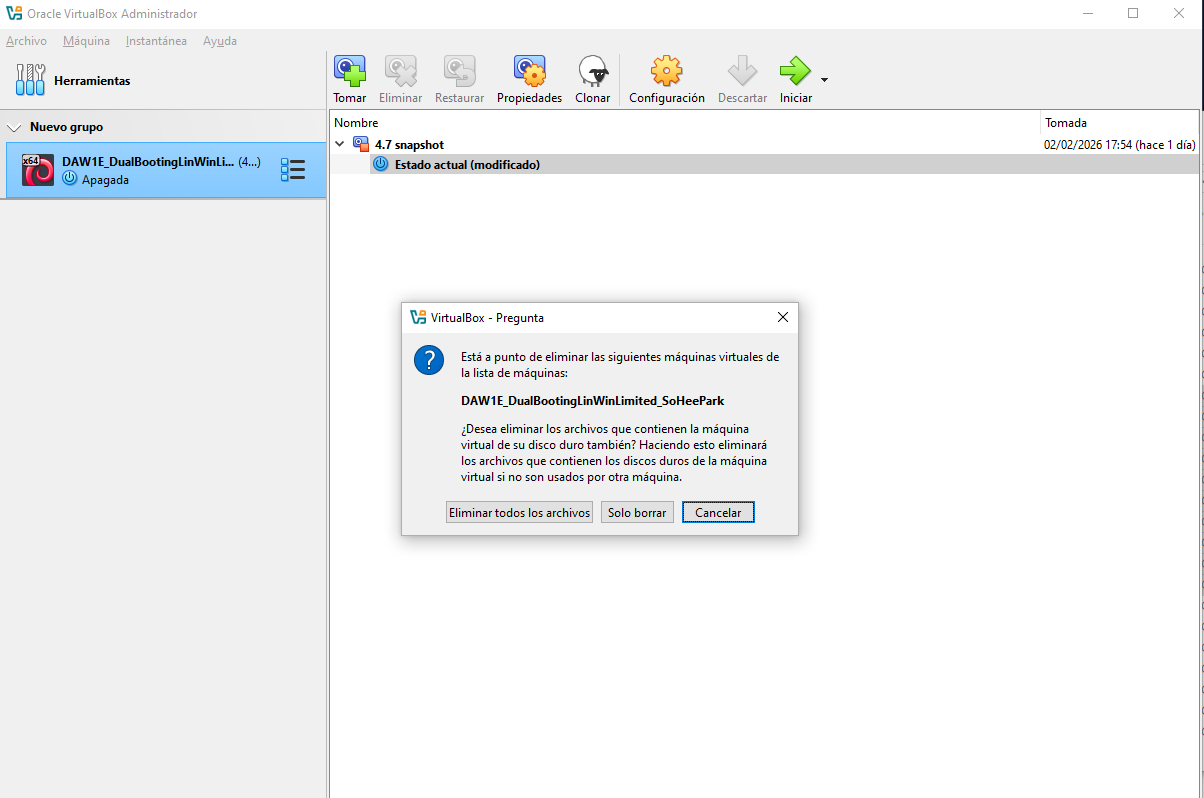Click the question mark dialog icon
Image resolution: width=1204 pixels, height=798 pixels.
pyautogui.click(x=429, y=361)
